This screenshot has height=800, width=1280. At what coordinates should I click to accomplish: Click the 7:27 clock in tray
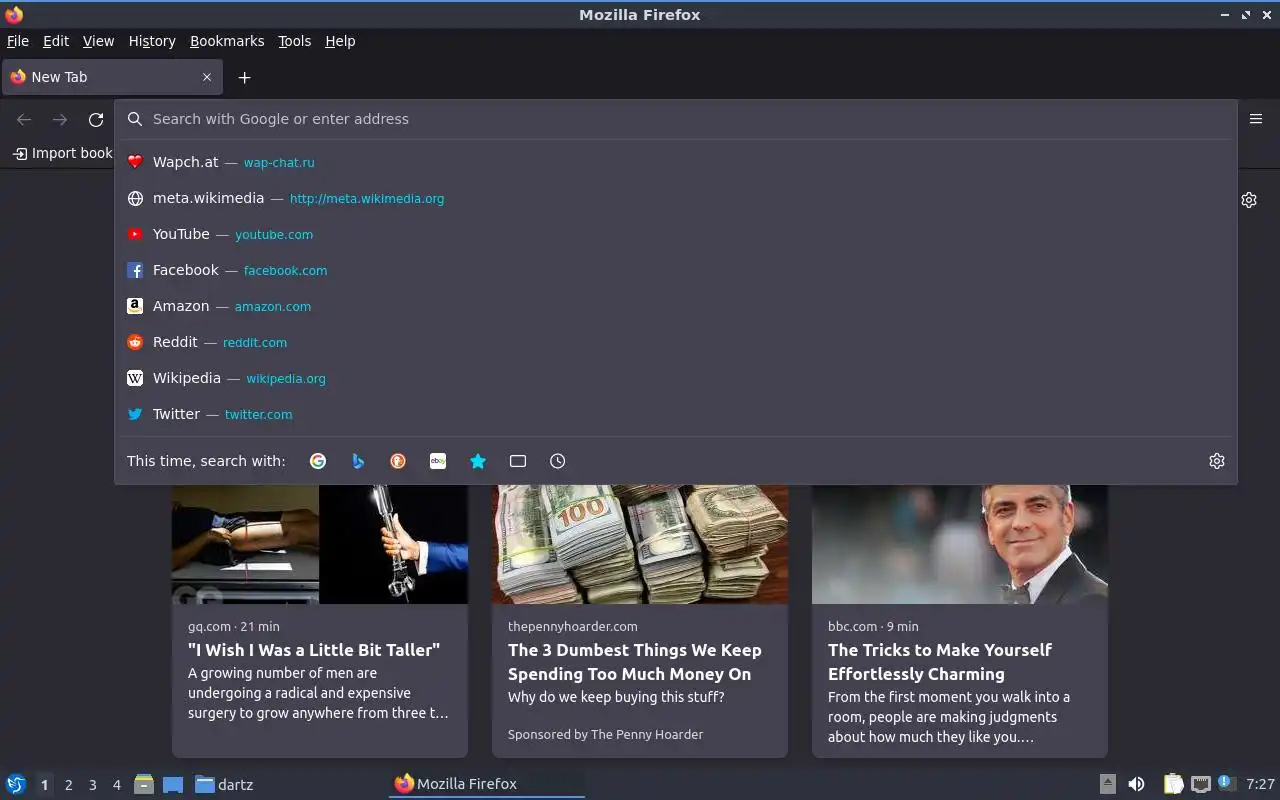(1260, 784)
